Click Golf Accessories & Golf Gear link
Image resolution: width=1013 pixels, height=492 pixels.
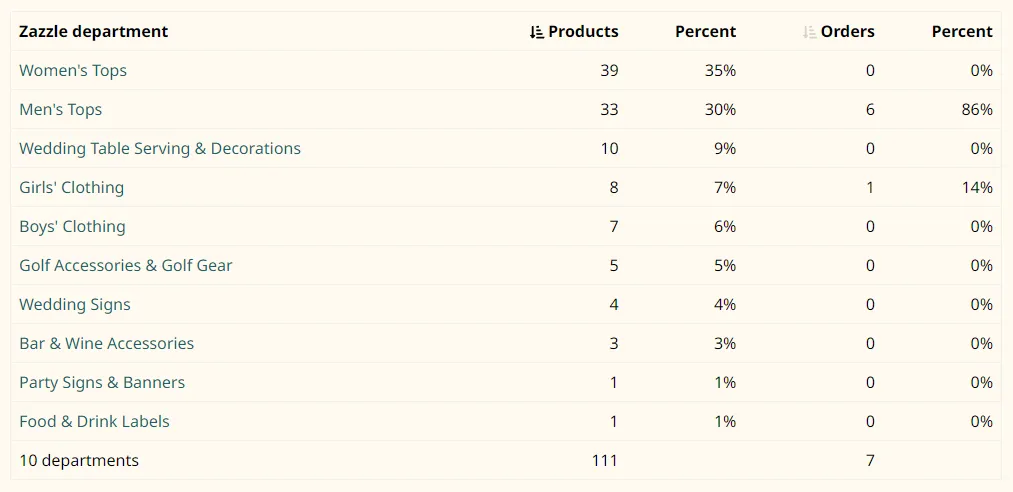pyautogui.click(x=126, y=266)
